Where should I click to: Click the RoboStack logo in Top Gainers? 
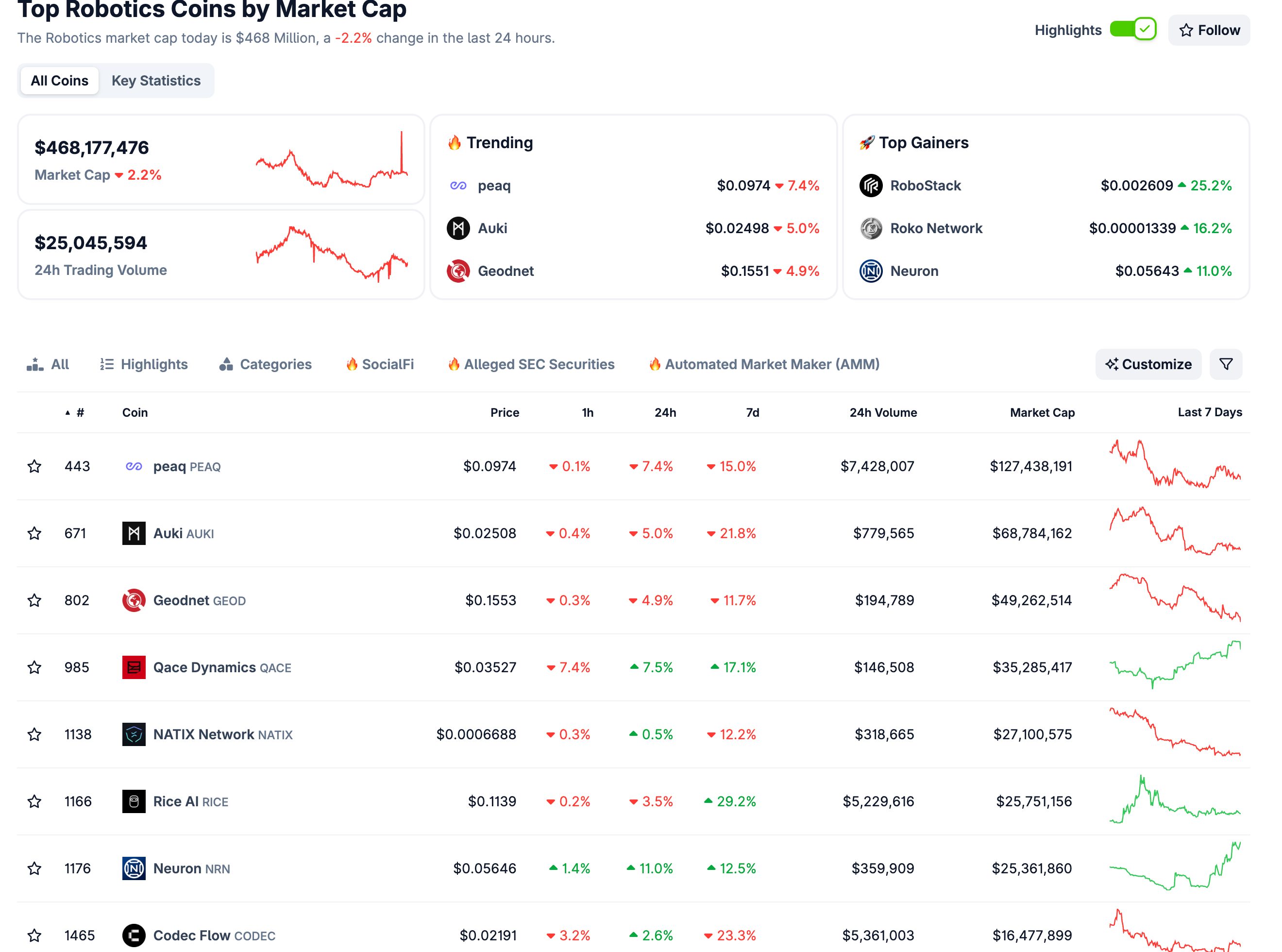coord(870,186)
